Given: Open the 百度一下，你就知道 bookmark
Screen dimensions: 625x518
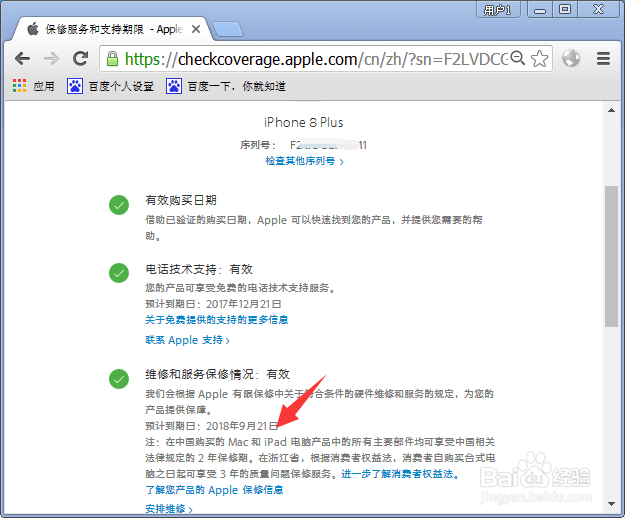Looking at the screenshot, I should [226, 86].
